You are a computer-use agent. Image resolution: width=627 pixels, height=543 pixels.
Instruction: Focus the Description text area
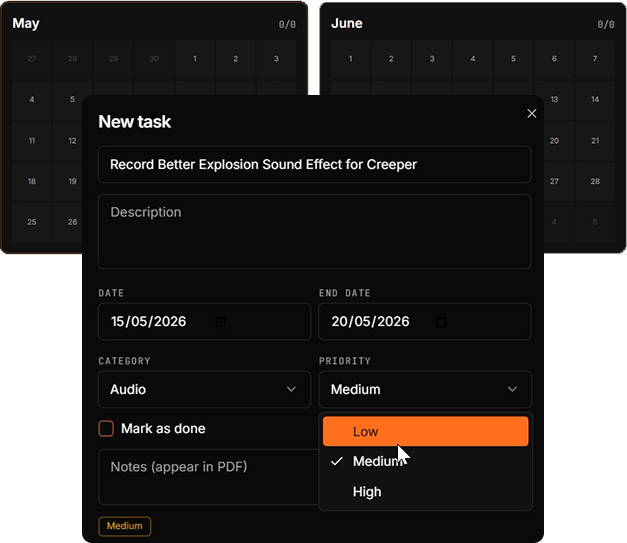tap(315, 232)
